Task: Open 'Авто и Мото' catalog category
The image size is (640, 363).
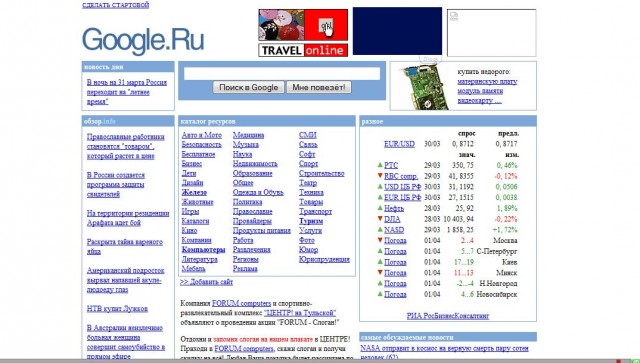Action: coord(202,135)
